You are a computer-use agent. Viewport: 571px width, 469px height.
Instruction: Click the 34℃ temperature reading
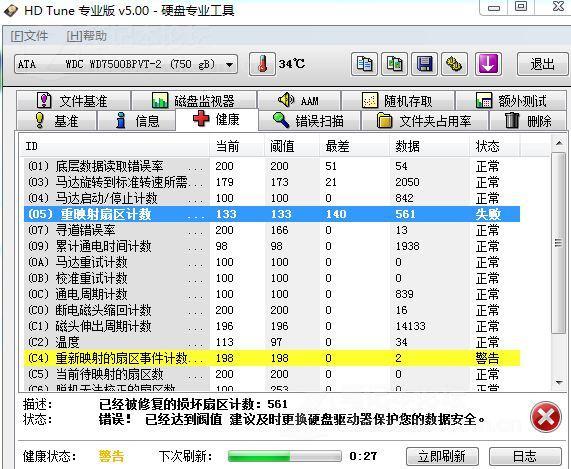click(292, 64)
